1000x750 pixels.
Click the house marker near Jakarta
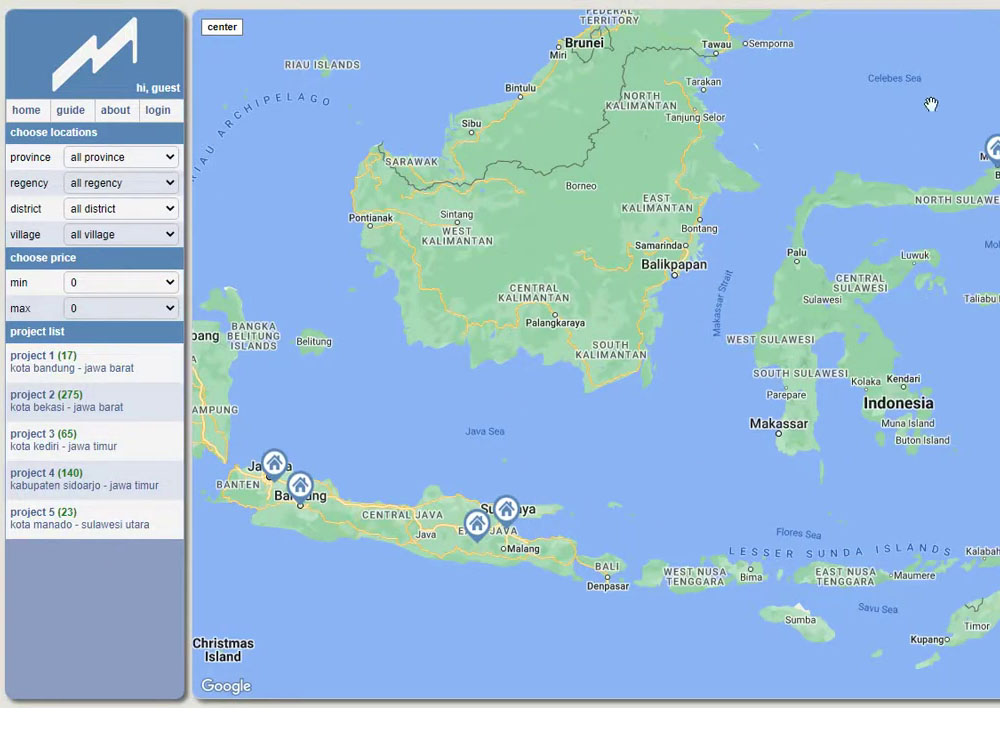[x=275, y=464]
